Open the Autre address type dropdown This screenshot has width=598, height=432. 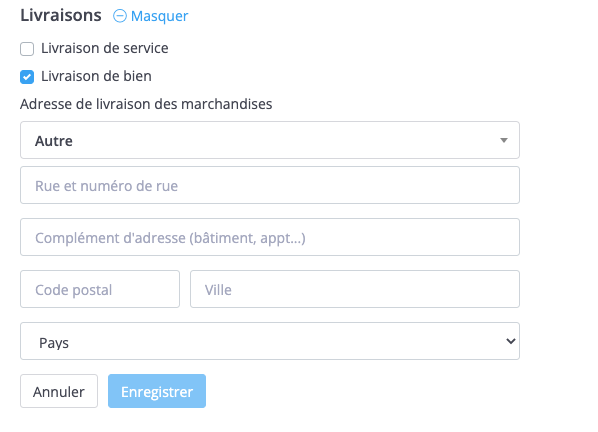pos(270,140)
